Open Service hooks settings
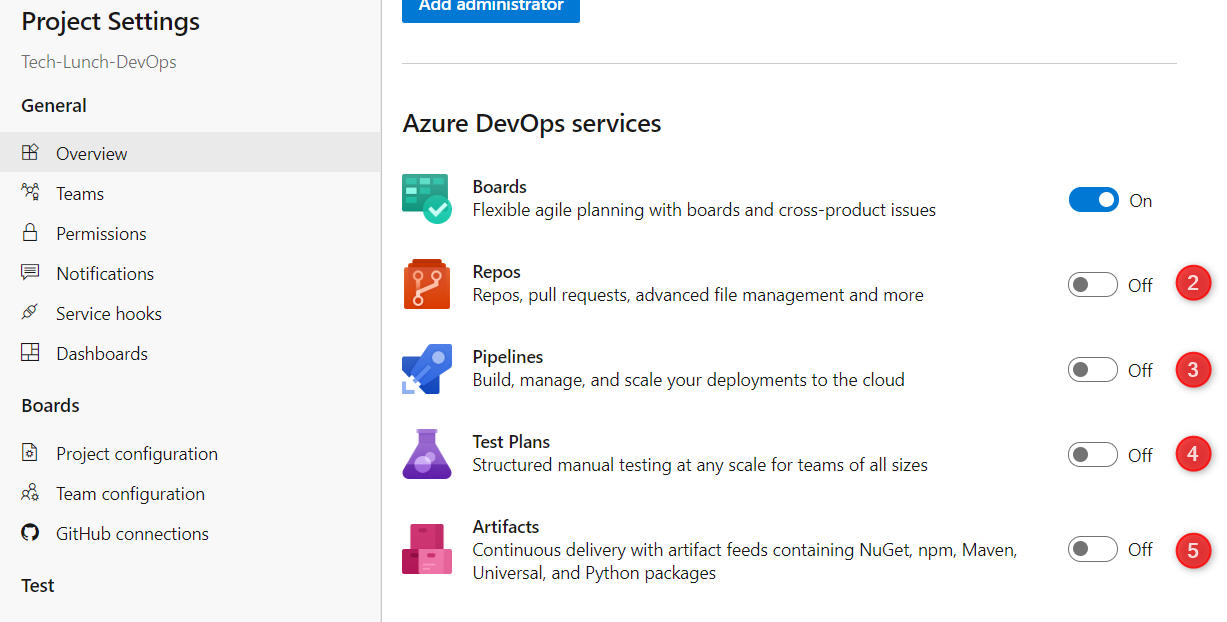The width and height of the screenshot is (1227, 622). (108, 313)
